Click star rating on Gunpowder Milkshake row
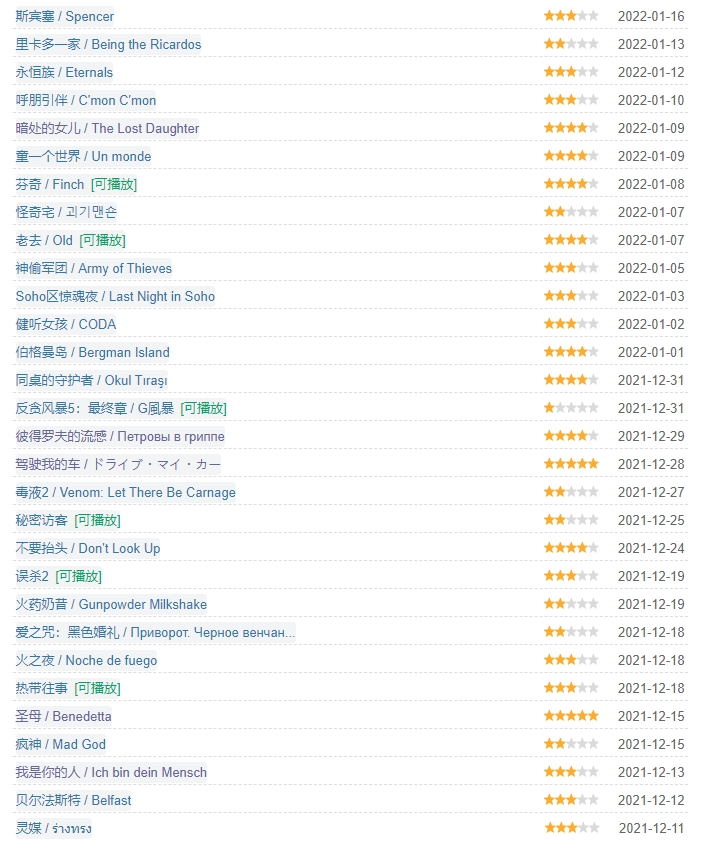The height and width of the screenshot is (851, 703). (x=571, y=604)
